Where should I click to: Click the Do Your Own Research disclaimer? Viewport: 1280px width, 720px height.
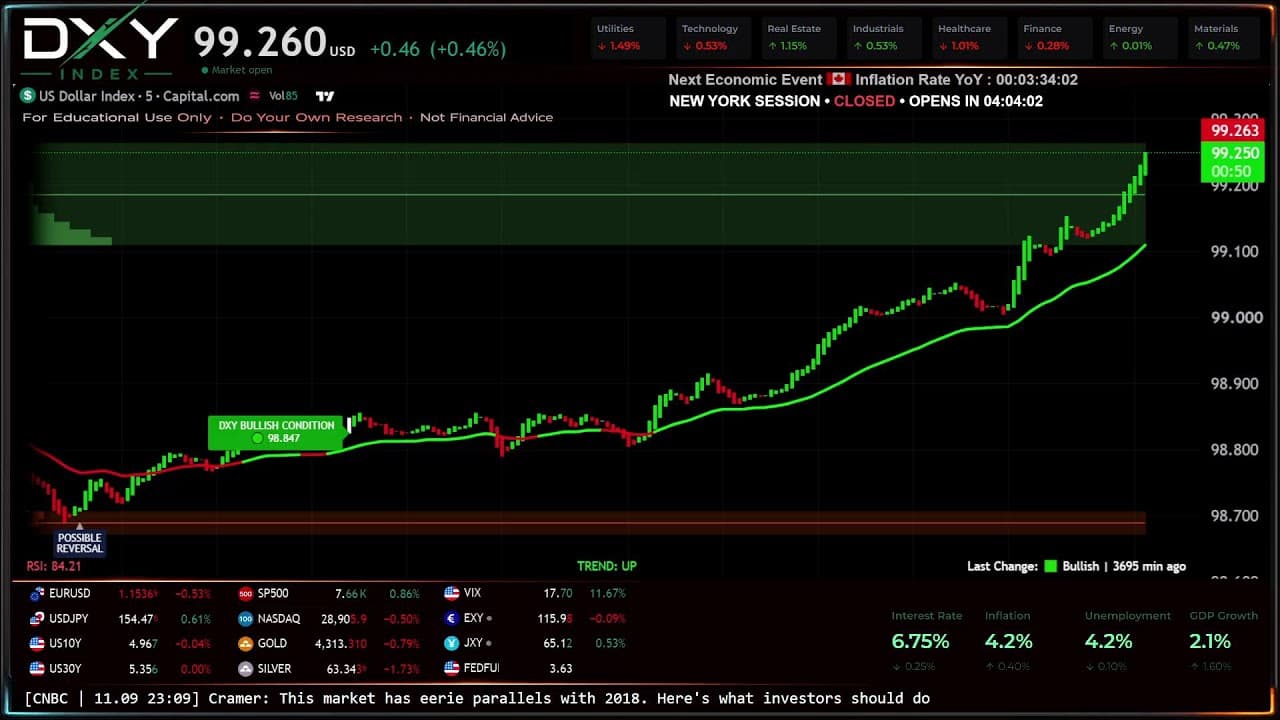tap(316, 117)
